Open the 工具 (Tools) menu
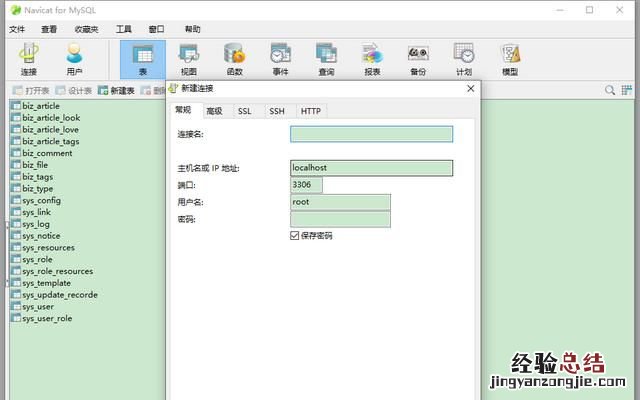The image size is (640, 400). [123, 29]
